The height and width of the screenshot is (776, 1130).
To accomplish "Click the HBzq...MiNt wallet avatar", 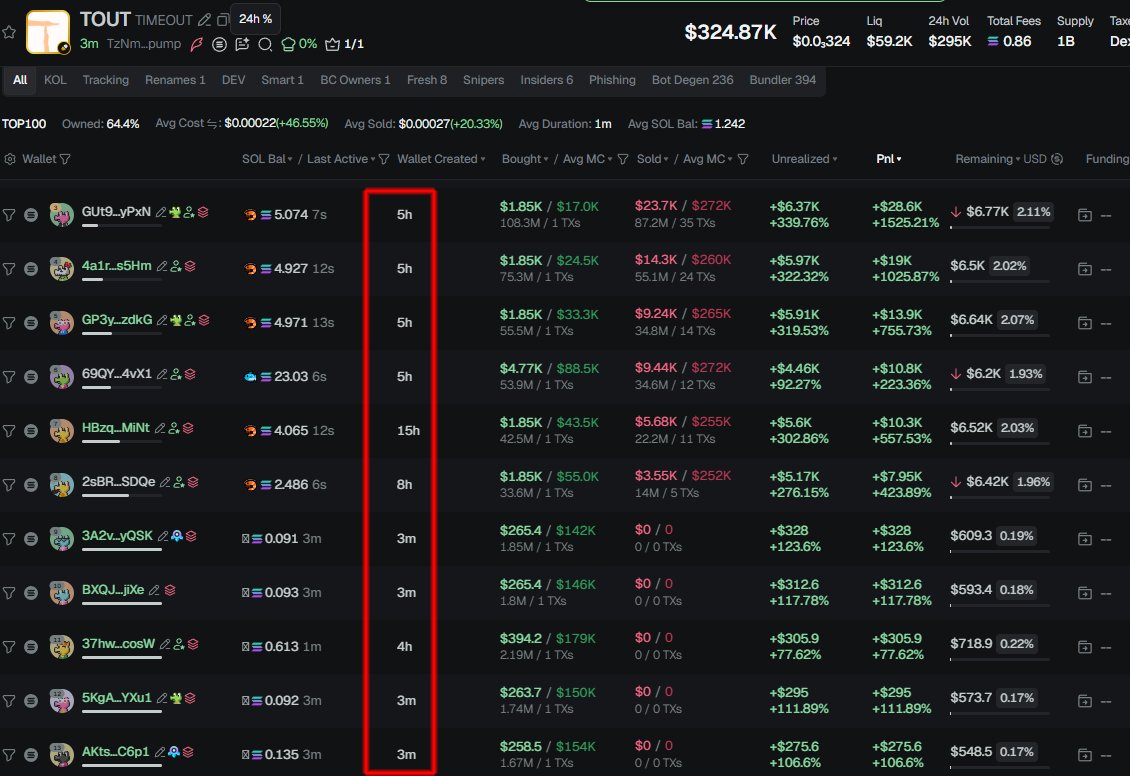I will pos(62,429).
